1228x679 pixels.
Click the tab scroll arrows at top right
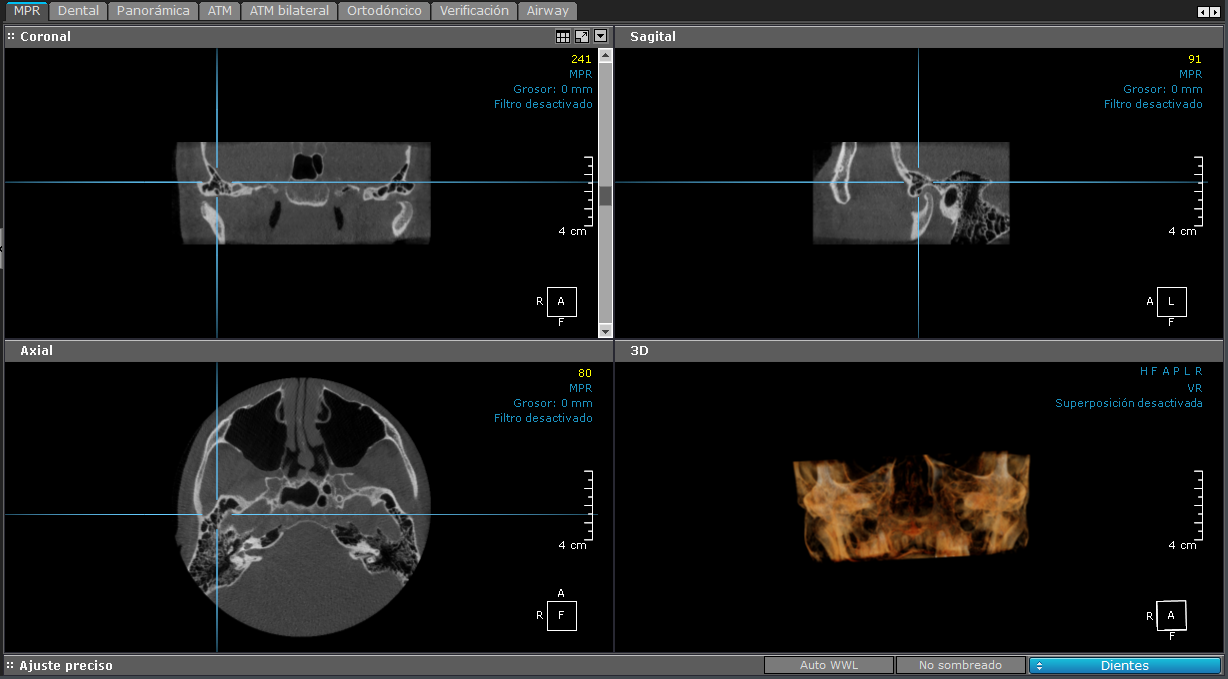coord(1209,11)
